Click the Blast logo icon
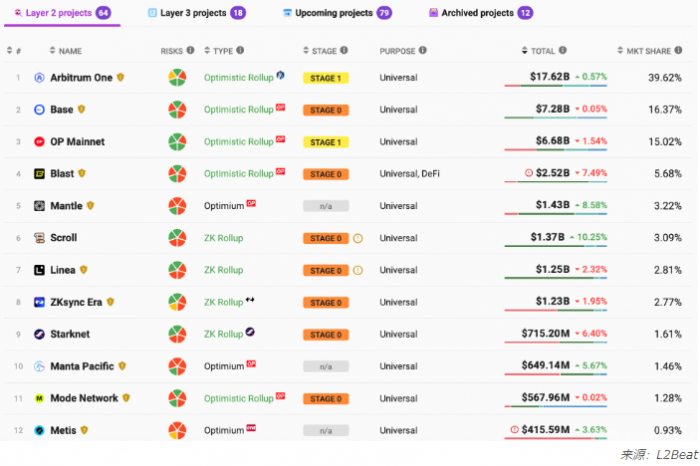This screenshot has width=700, height=466. click(39, 174)
